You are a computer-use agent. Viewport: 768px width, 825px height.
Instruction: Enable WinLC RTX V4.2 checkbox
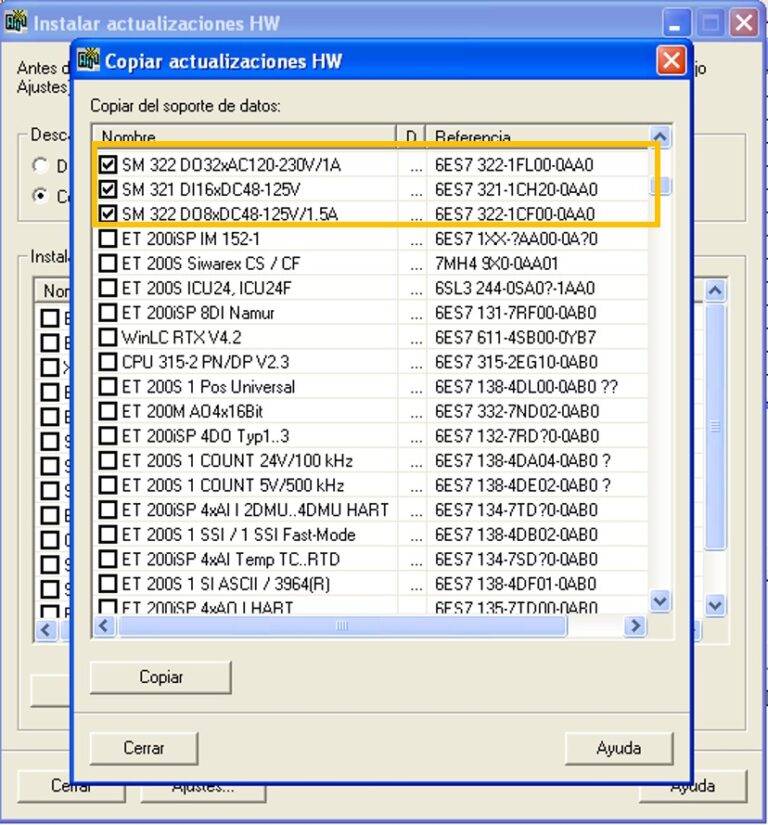(108, 337)
